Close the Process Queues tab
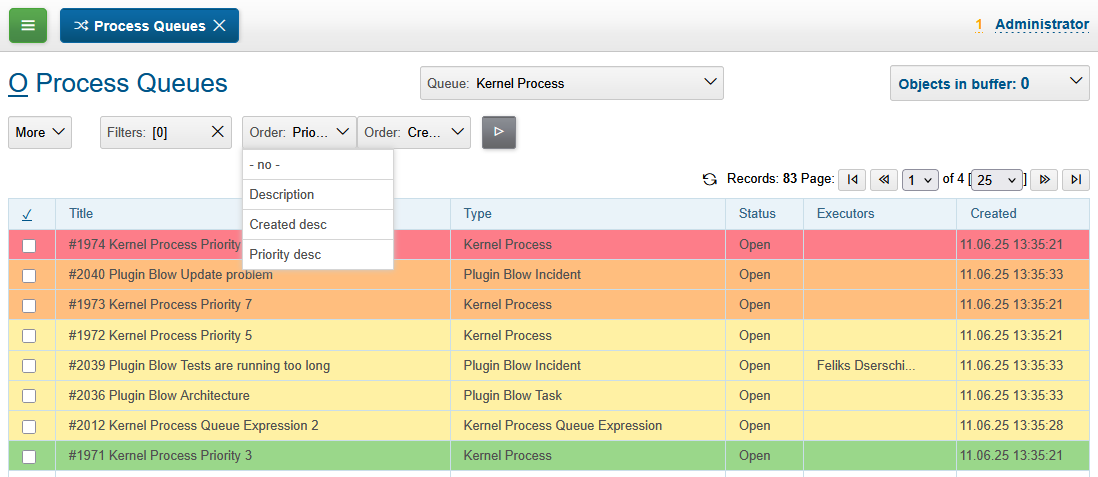 pos(219,26)
